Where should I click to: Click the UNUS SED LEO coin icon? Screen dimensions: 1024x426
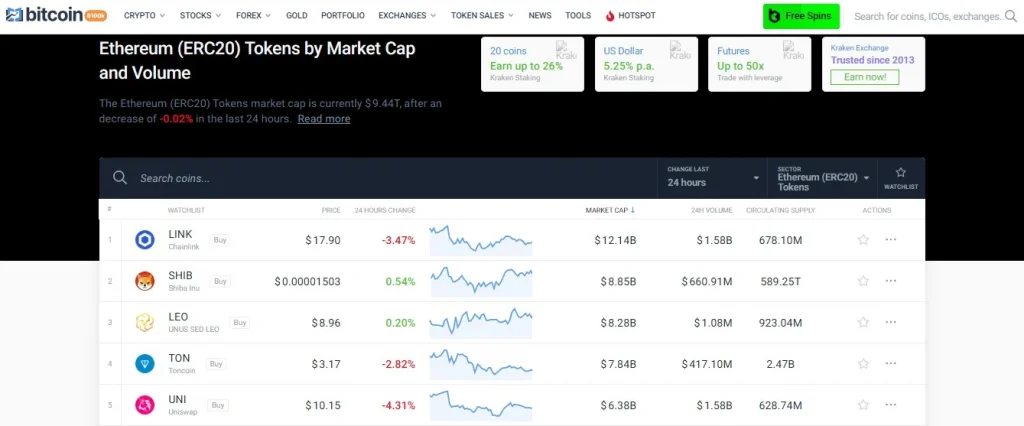(x=144, y=323)
